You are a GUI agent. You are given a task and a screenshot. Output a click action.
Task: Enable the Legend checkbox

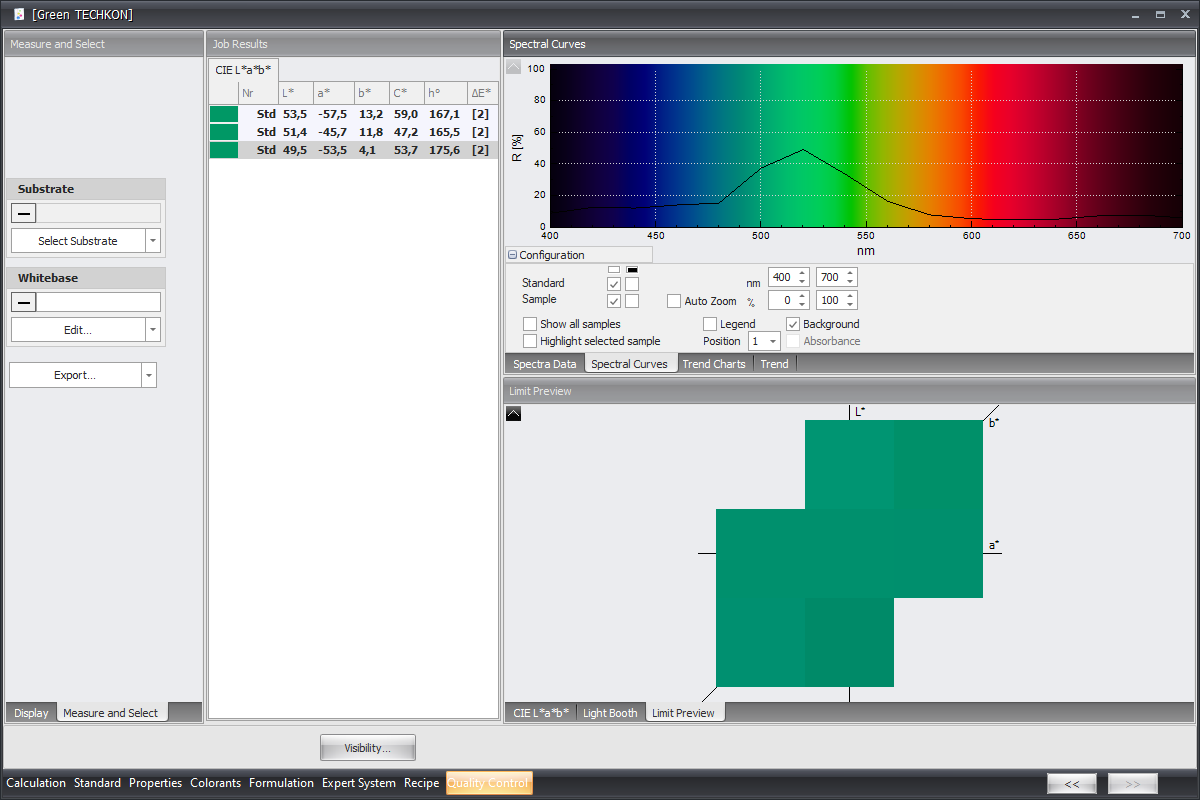click(710, 324)
